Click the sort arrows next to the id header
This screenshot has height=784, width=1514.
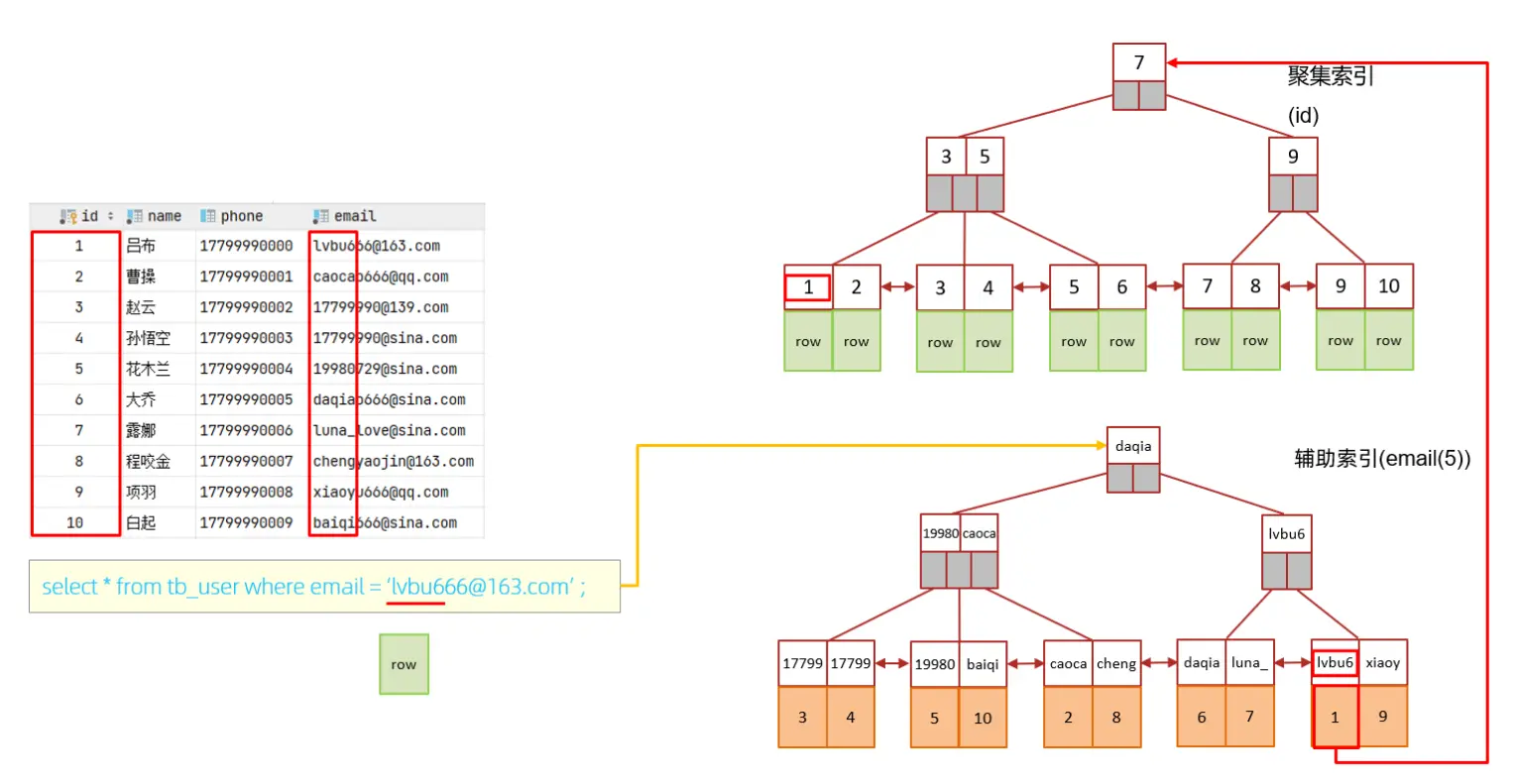tap(110, 216)
